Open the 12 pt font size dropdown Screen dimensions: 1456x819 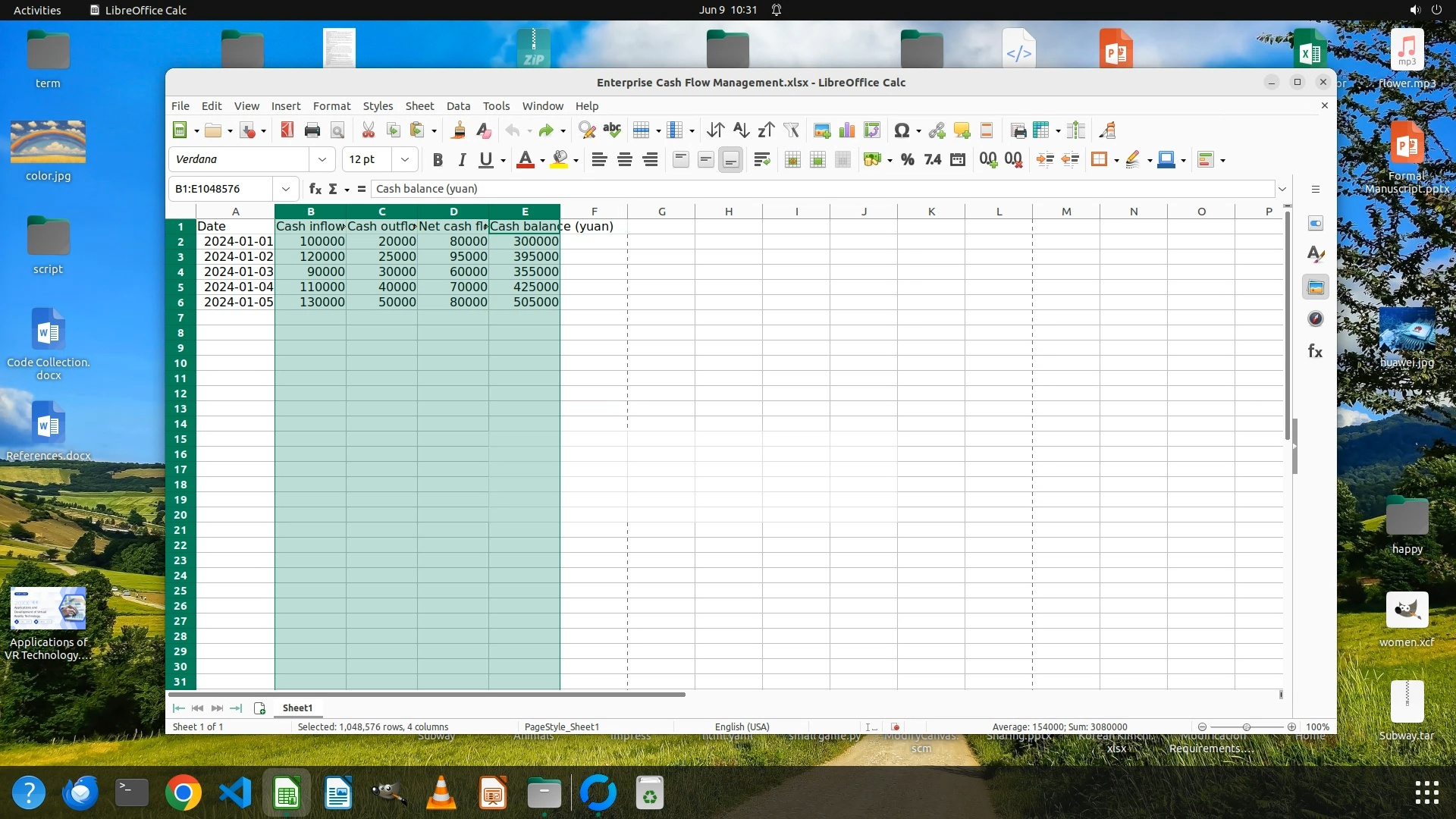click(405, 159)
